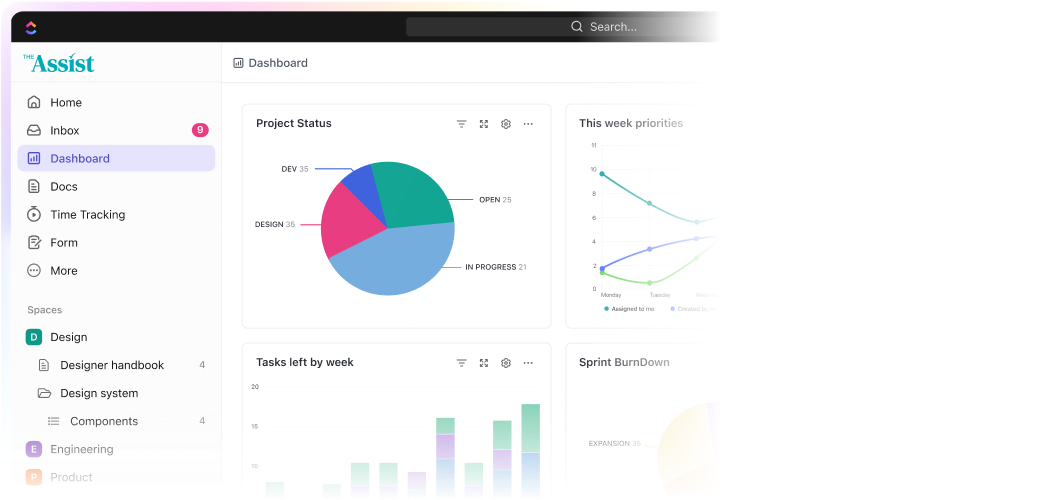Click the DEV 35 pie label
The image size is (1060, 500).
(x=295, y=169)
